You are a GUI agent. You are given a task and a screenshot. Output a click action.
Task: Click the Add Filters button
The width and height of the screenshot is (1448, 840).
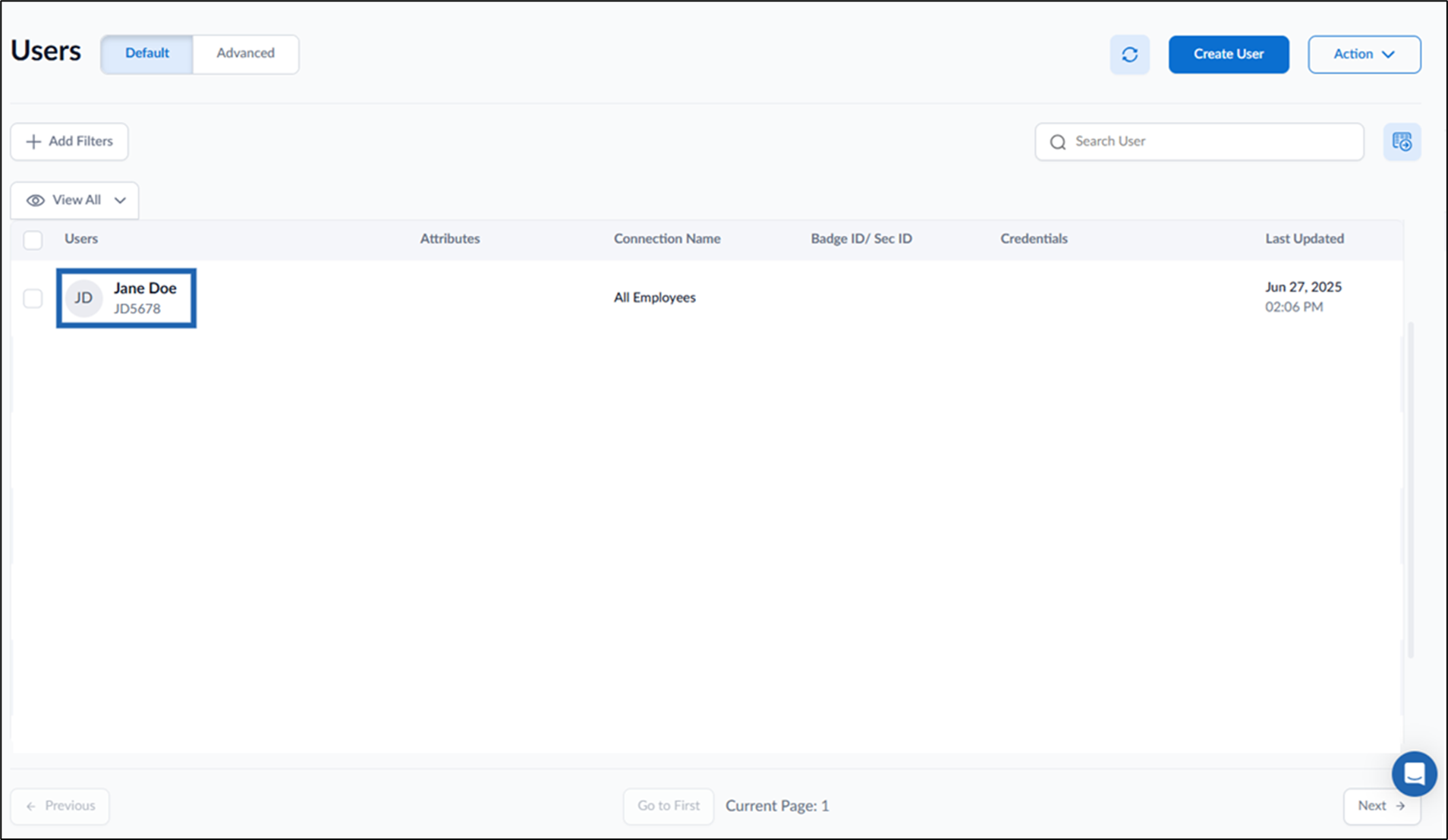point(69,142)
